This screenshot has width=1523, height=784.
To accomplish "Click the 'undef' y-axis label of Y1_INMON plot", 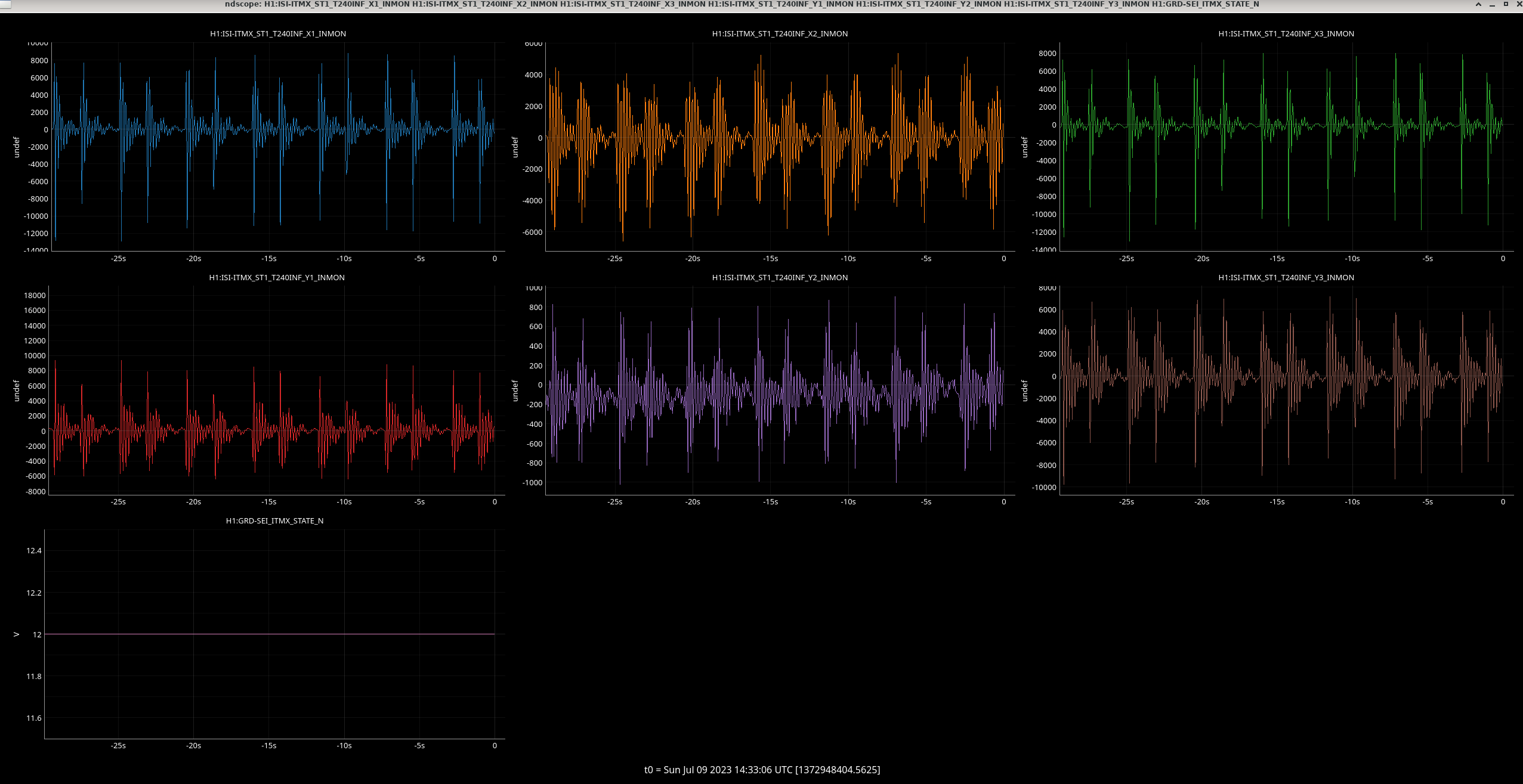I will (17, 391).
